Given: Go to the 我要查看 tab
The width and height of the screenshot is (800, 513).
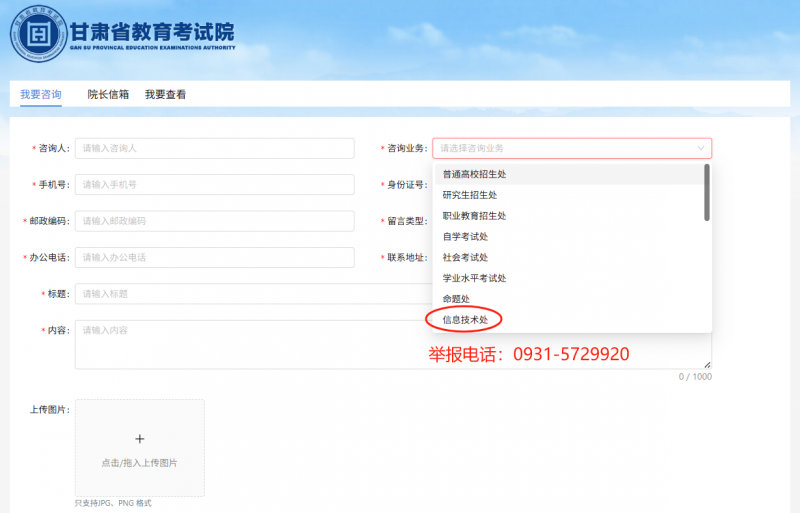Looking at the screenshot, I should [x=165, y=94].
